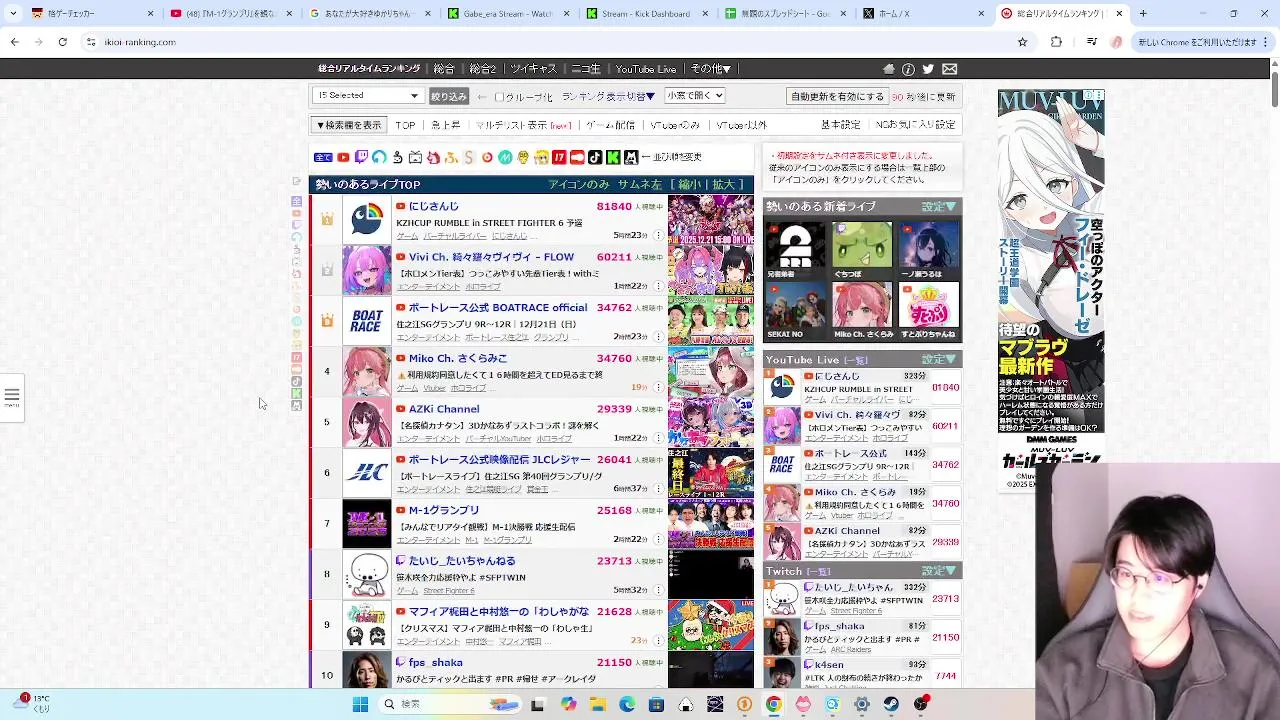Filter by the red 17LIVE platform icon
Viewport: 1280px width, 720px height.
559,157
